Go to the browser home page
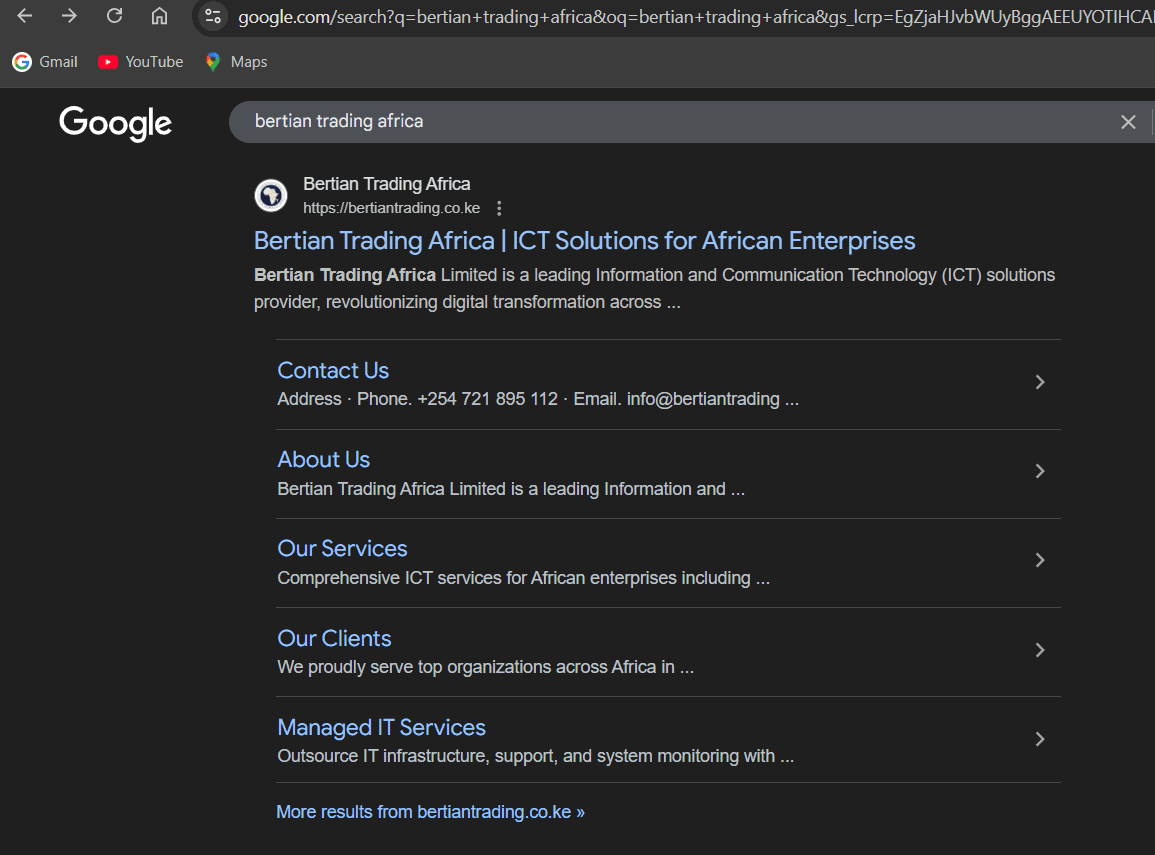Screen dimensions: 1155x855 click(x=159, y=16)
